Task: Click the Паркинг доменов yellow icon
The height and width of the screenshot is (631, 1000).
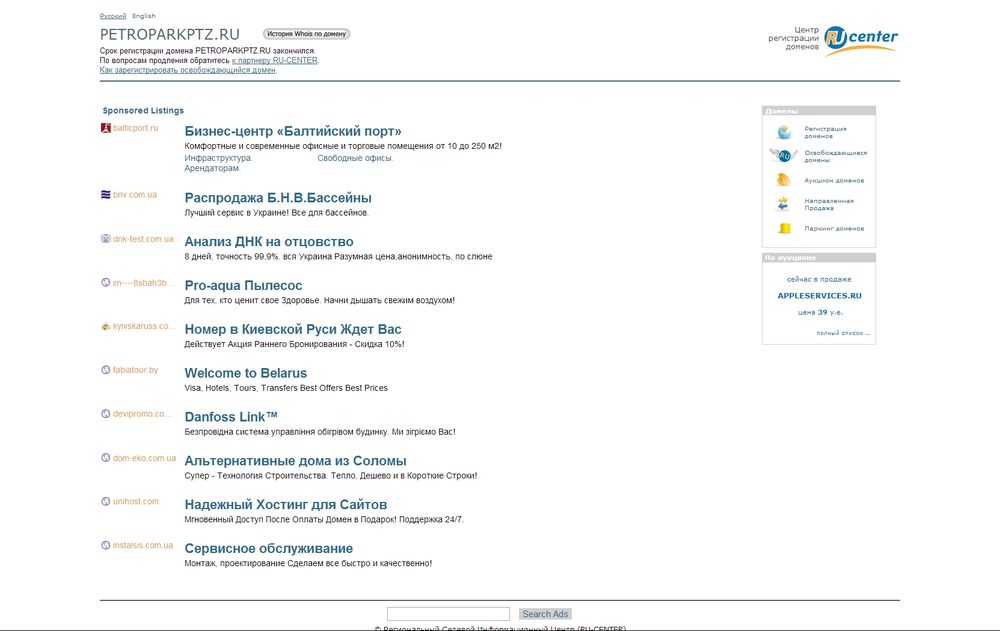Action: click(x=784, y=228)
